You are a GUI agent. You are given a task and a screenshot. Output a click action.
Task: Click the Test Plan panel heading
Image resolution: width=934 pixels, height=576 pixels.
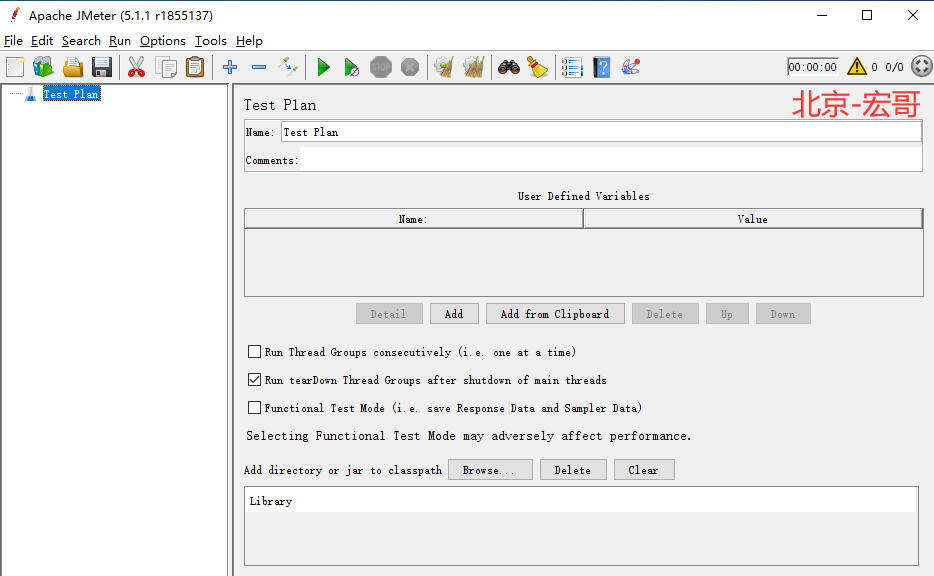(x=280, y=105)
